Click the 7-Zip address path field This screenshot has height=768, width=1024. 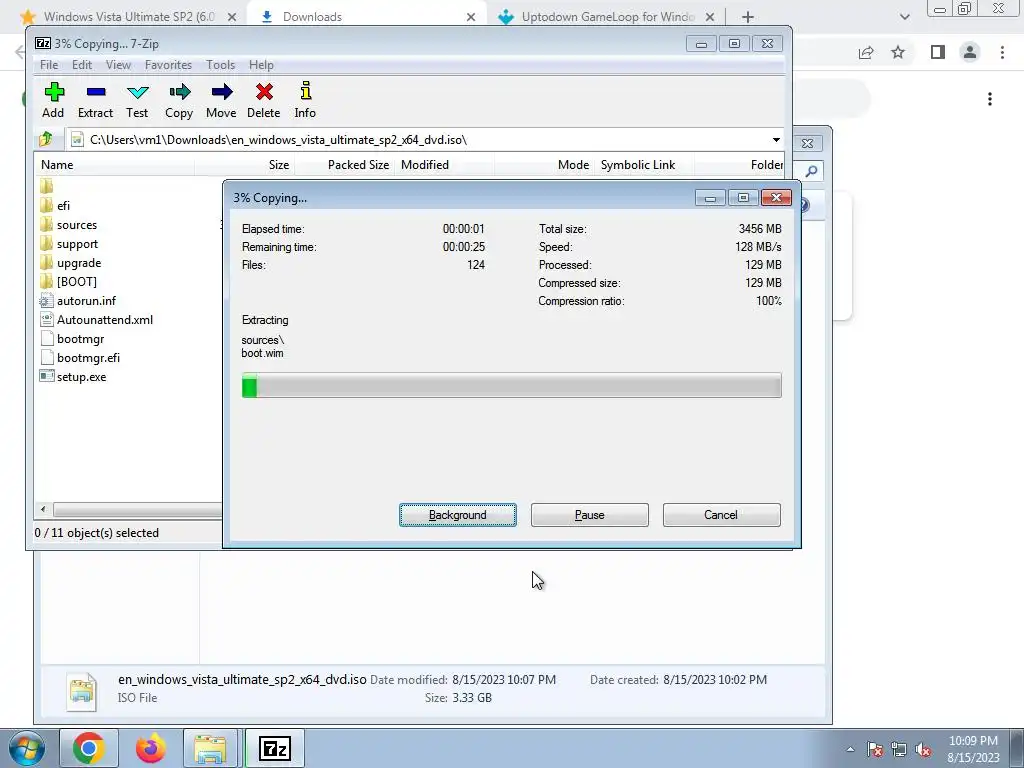tap(418, 140)
